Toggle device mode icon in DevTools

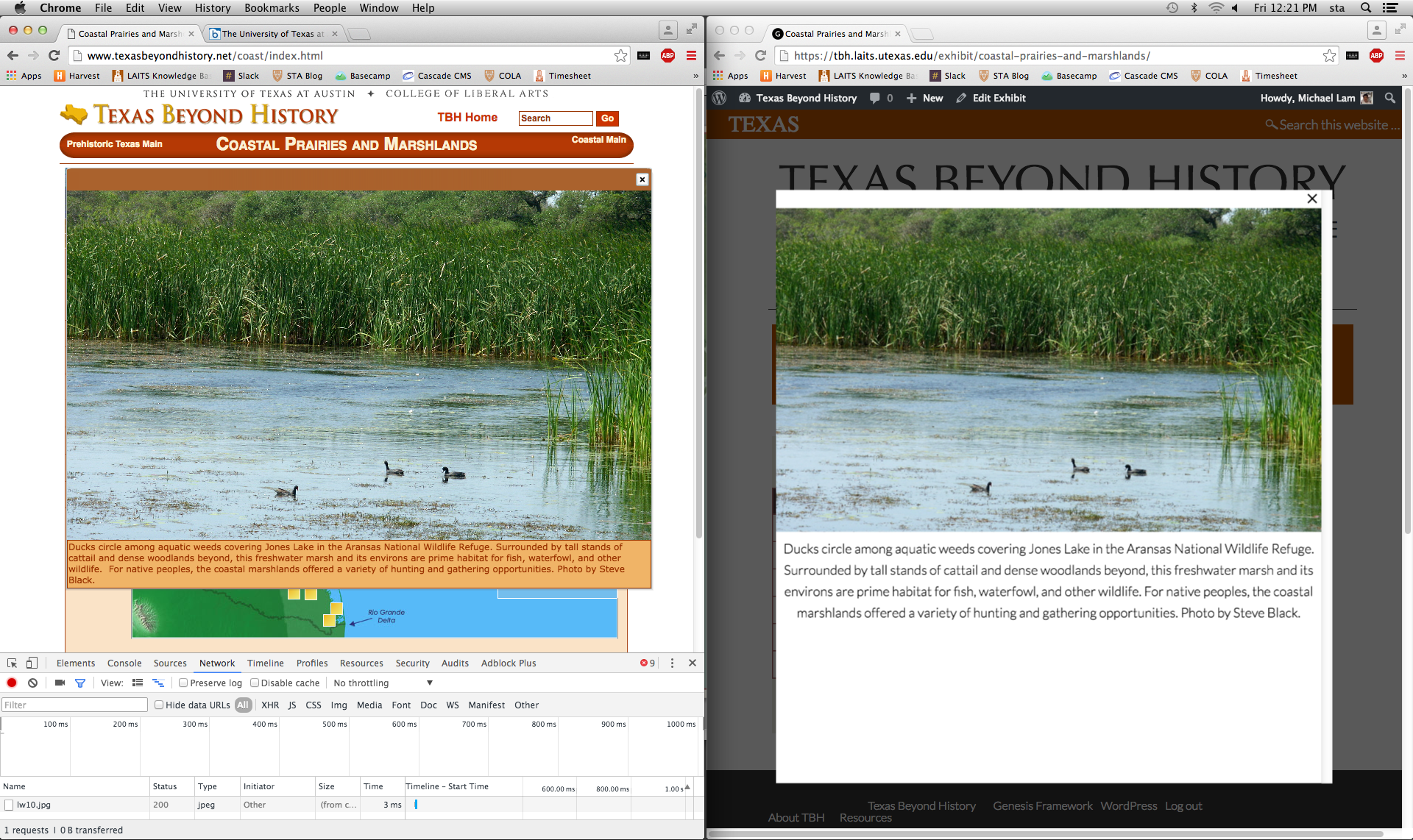(x=32, y=663)
